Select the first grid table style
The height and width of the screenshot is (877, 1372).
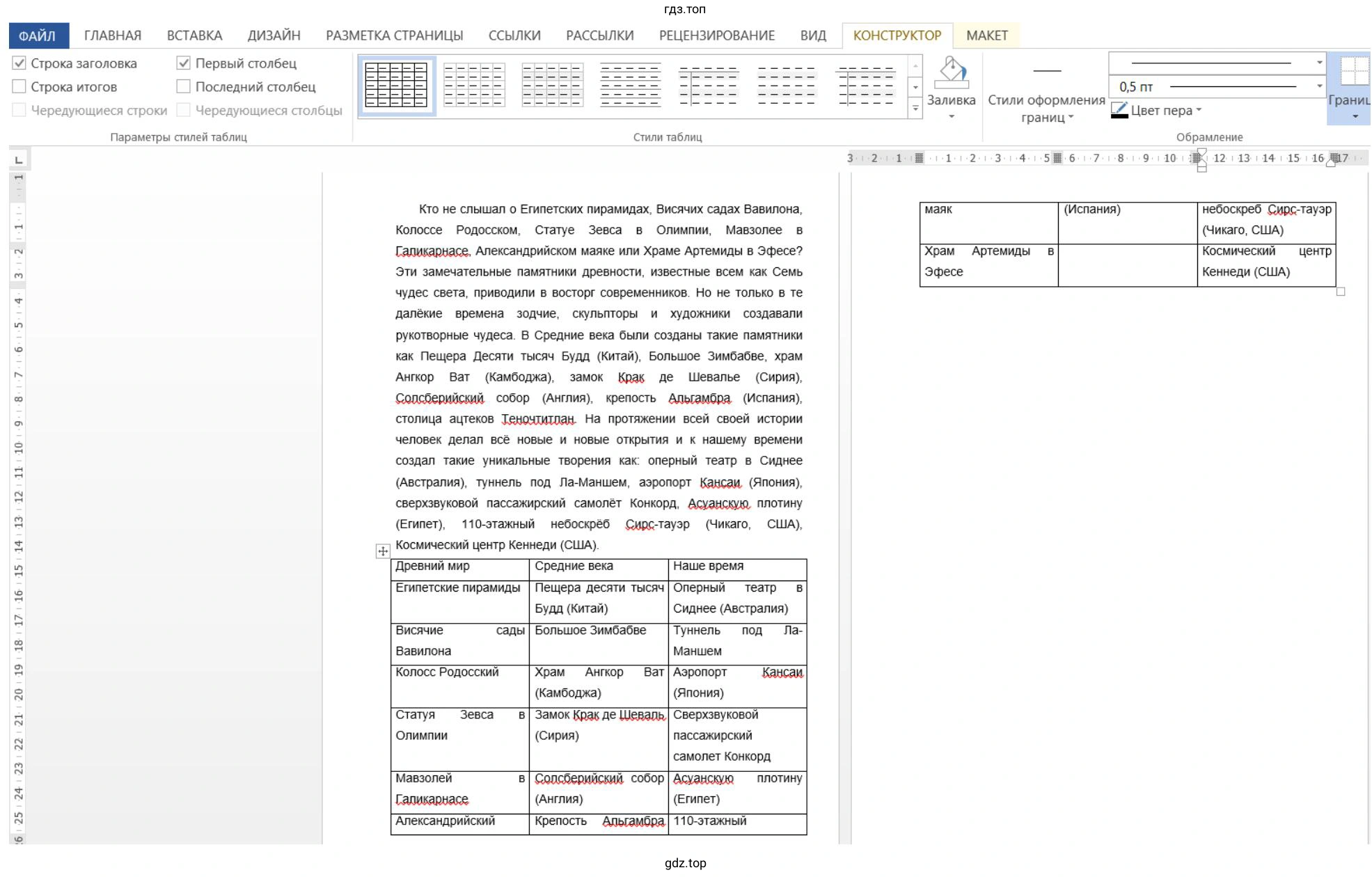pyautogui.click(x=397, y=86)
